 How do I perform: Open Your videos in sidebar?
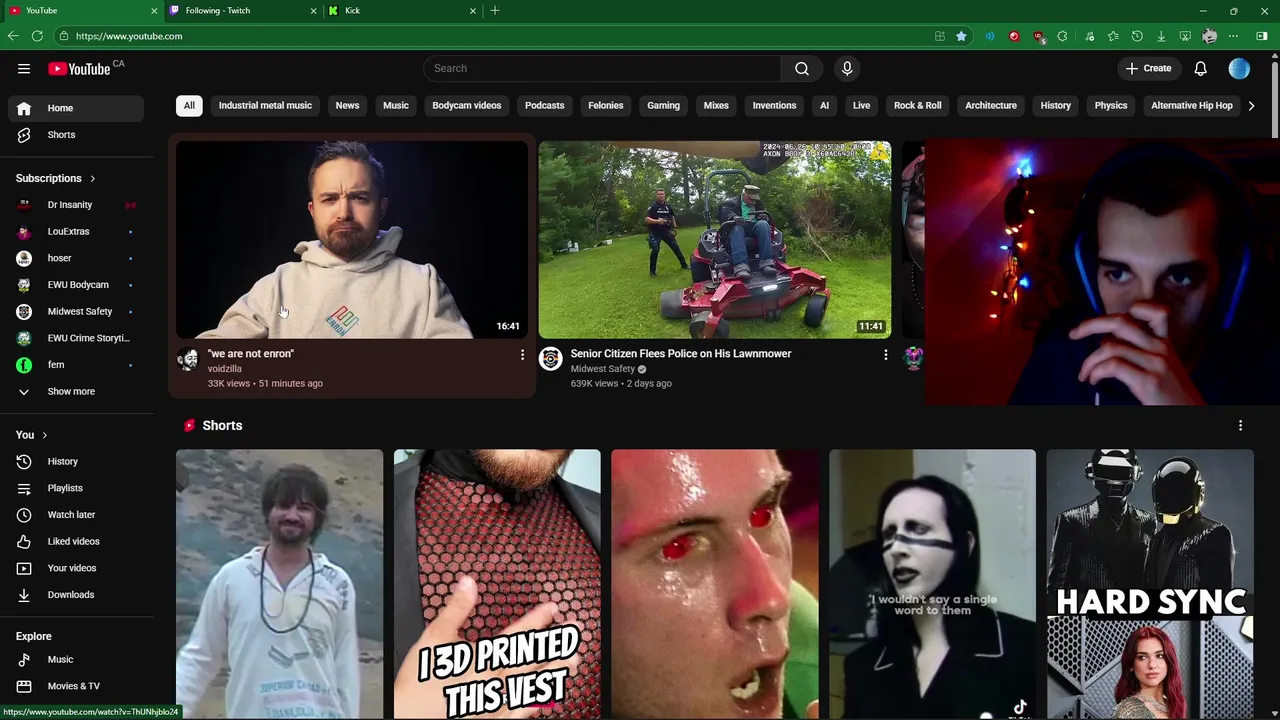point(76,568)
